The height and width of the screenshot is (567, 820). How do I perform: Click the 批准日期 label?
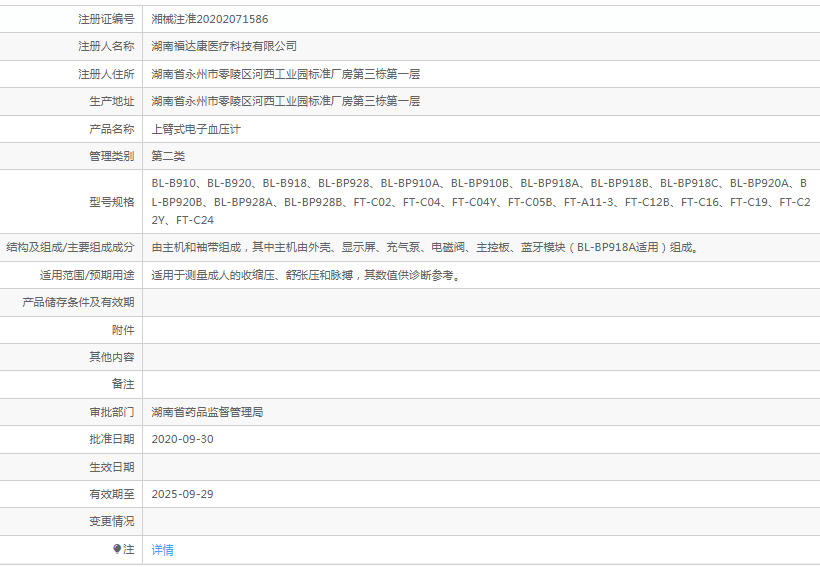[112, 439]
